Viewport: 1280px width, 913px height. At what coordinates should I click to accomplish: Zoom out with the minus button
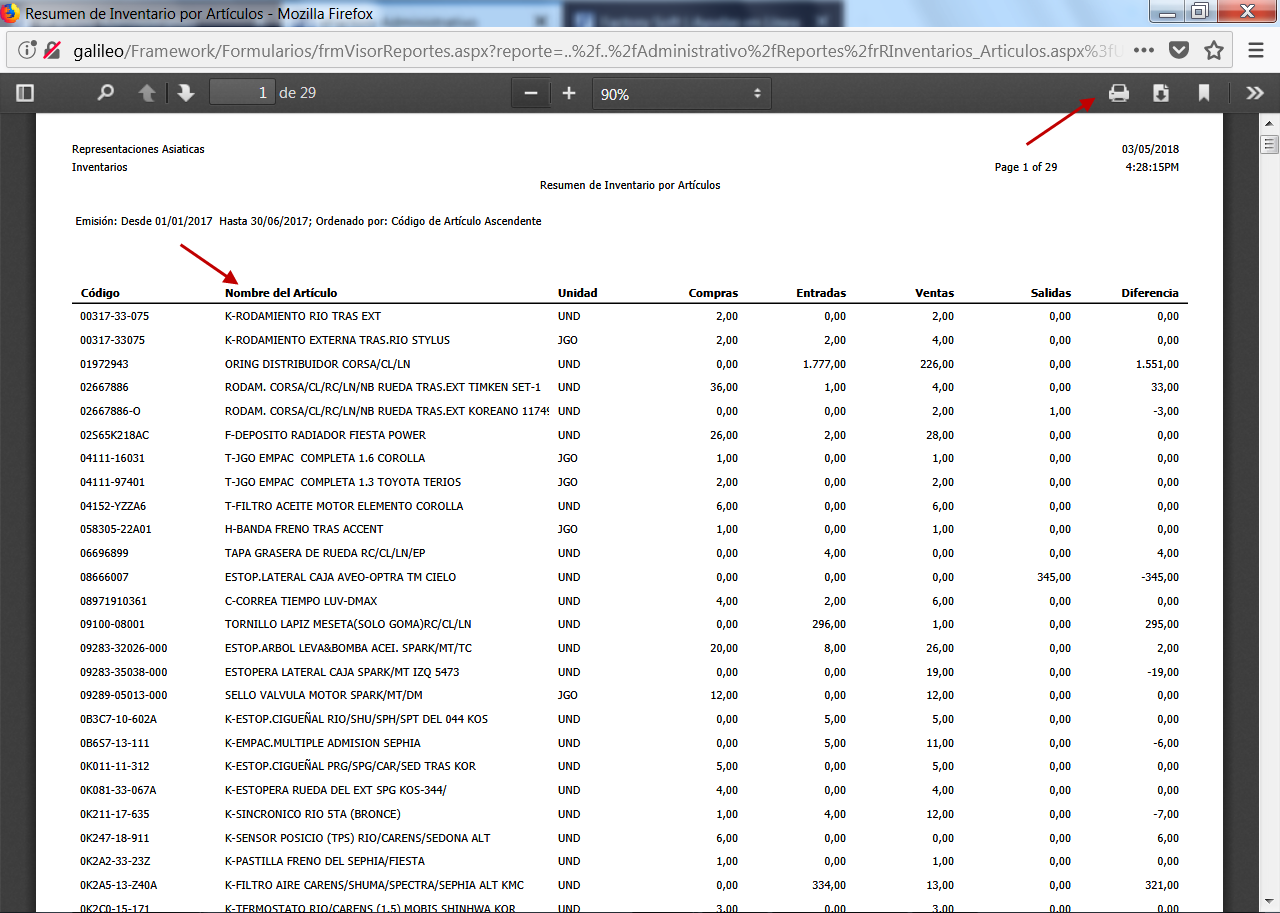pos(531,93)
